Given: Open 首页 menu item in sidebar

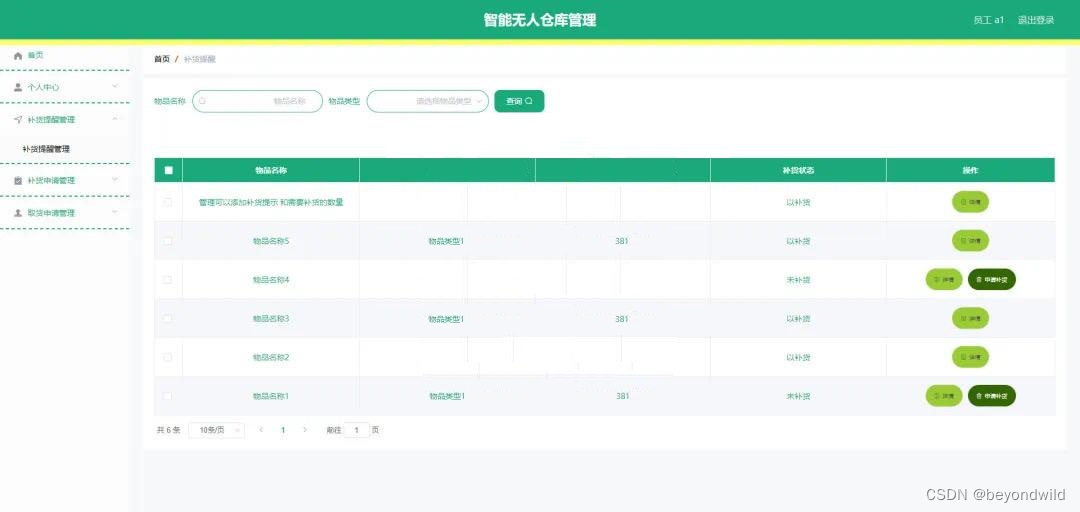Looking at the screenshot, I should [x=65, y=55].
